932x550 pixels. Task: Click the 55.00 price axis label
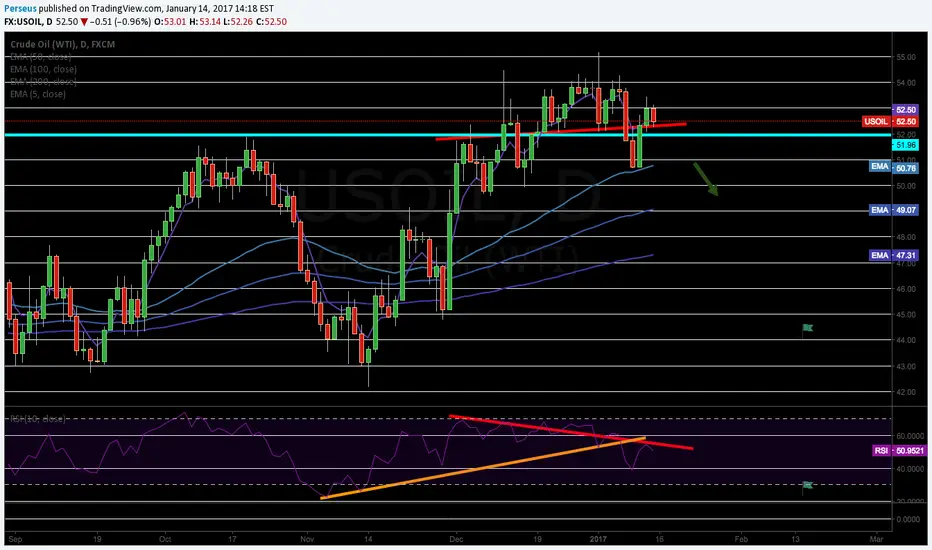point(906,57)
